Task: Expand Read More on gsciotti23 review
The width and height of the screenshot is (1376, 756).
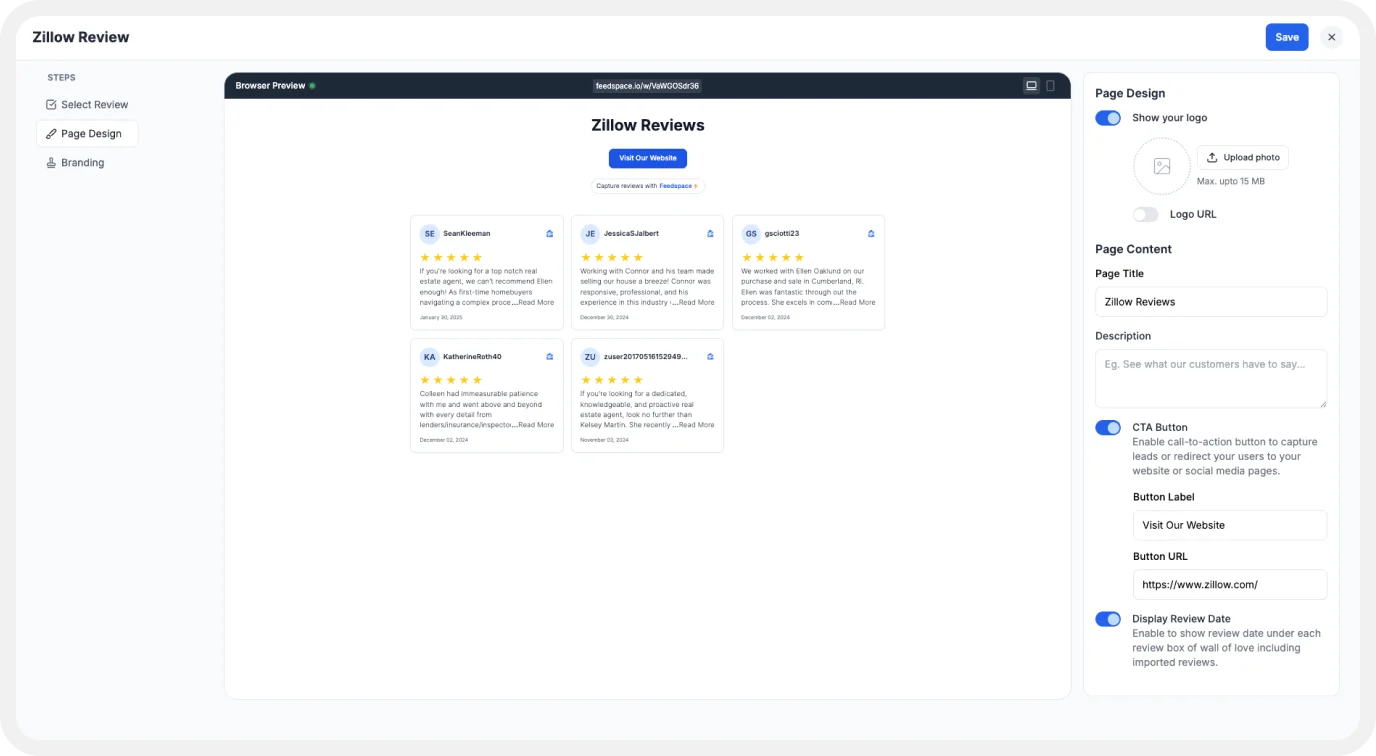Action: tap(857, 302)
